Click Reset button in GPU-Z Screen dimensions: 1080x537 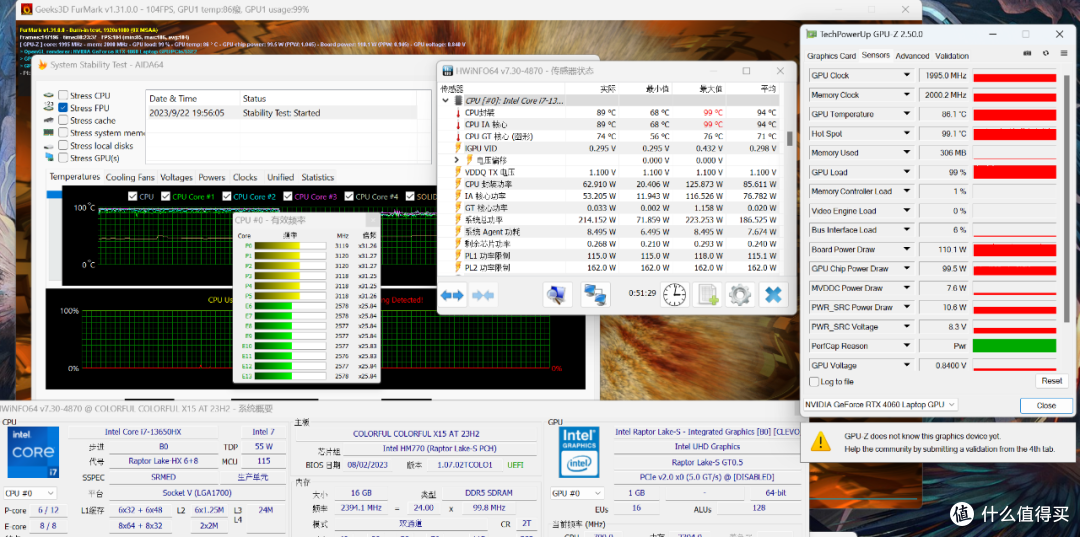point(1051,381)
